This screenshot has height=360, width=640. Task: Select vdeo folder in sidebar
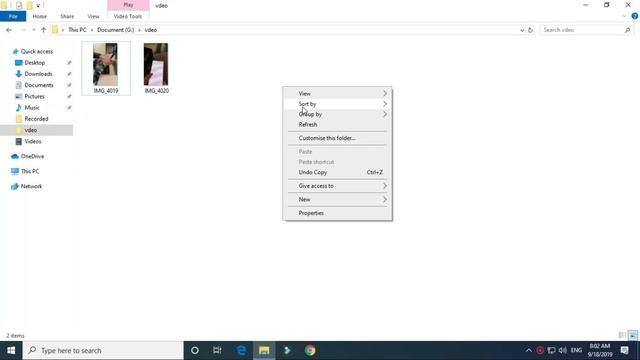pos(36,130)
